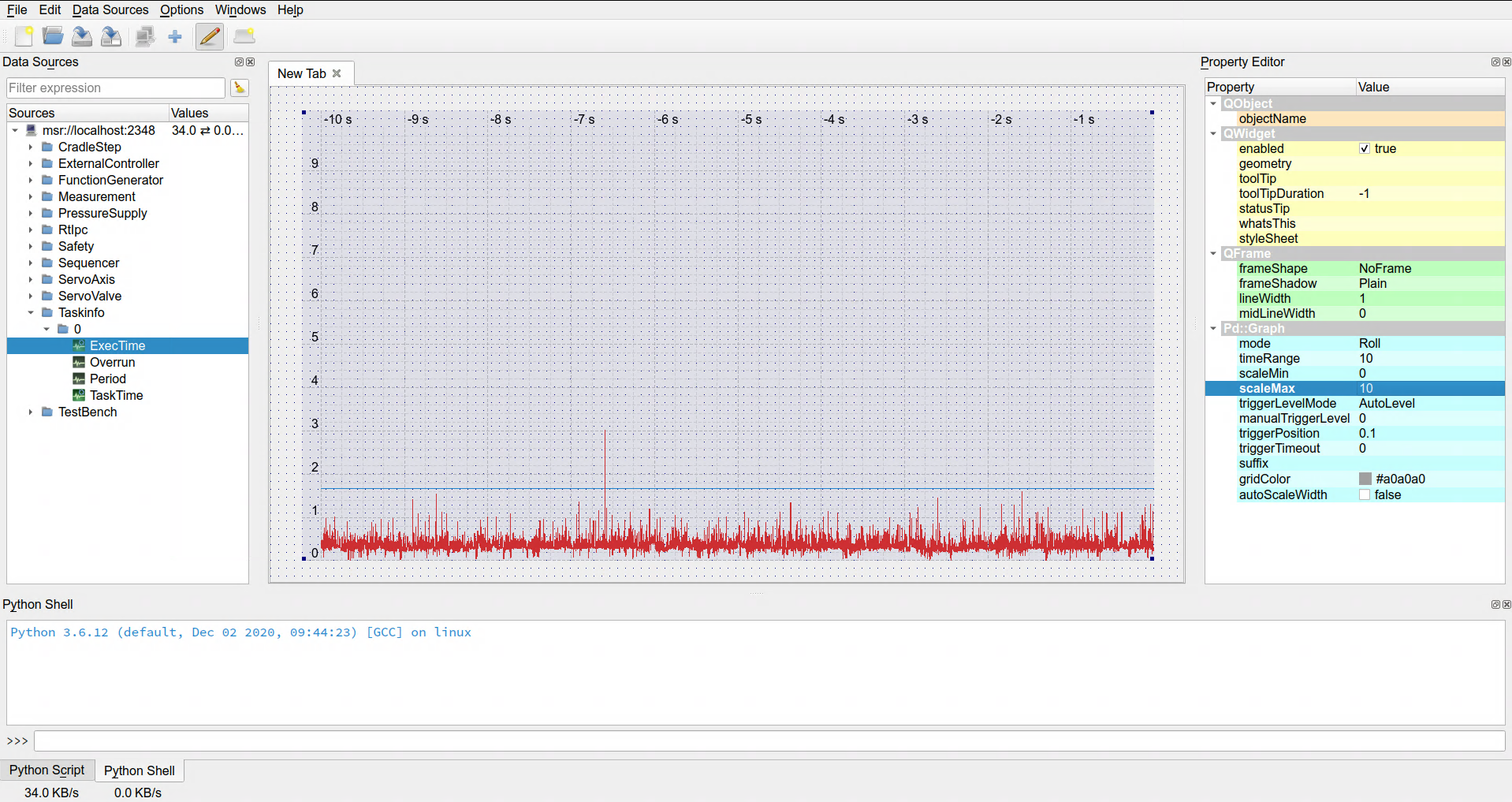Expand the FunctionGenerator folder
The height and width of the screenshot is (802, 1512).
click(x=31, y=180)
